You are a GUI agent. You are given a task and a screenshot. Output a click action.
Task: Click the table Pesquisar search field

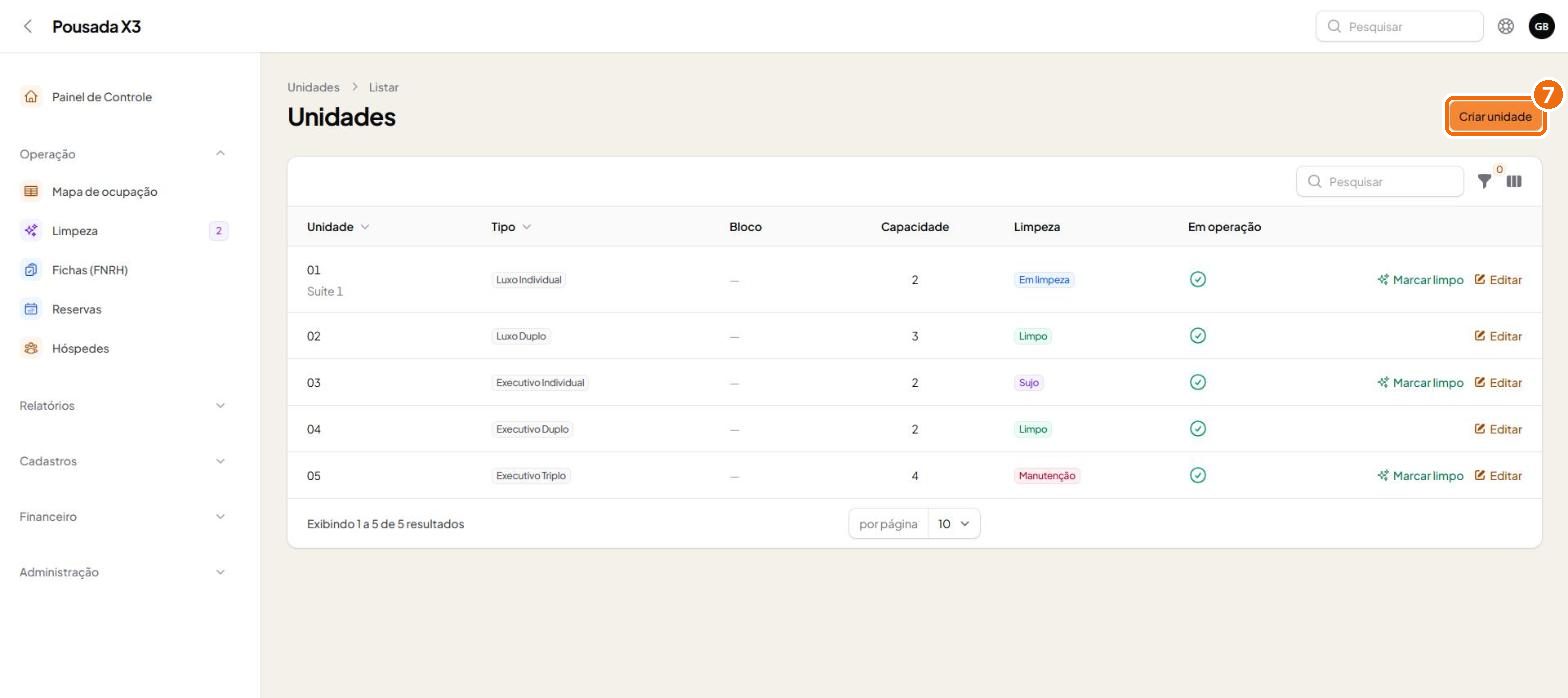(x=1380, y=181)
